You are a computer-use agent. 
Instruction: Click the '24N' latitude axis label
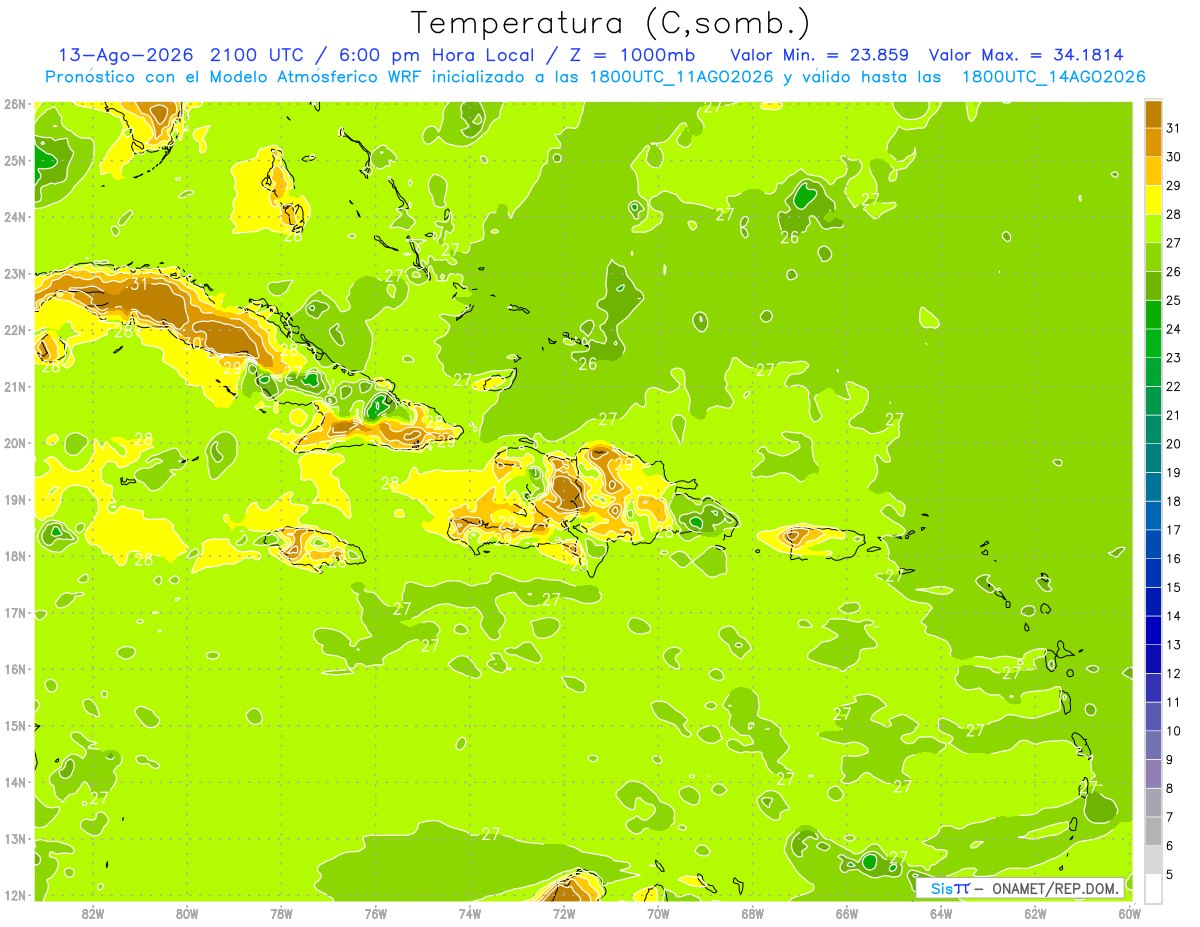15,217
